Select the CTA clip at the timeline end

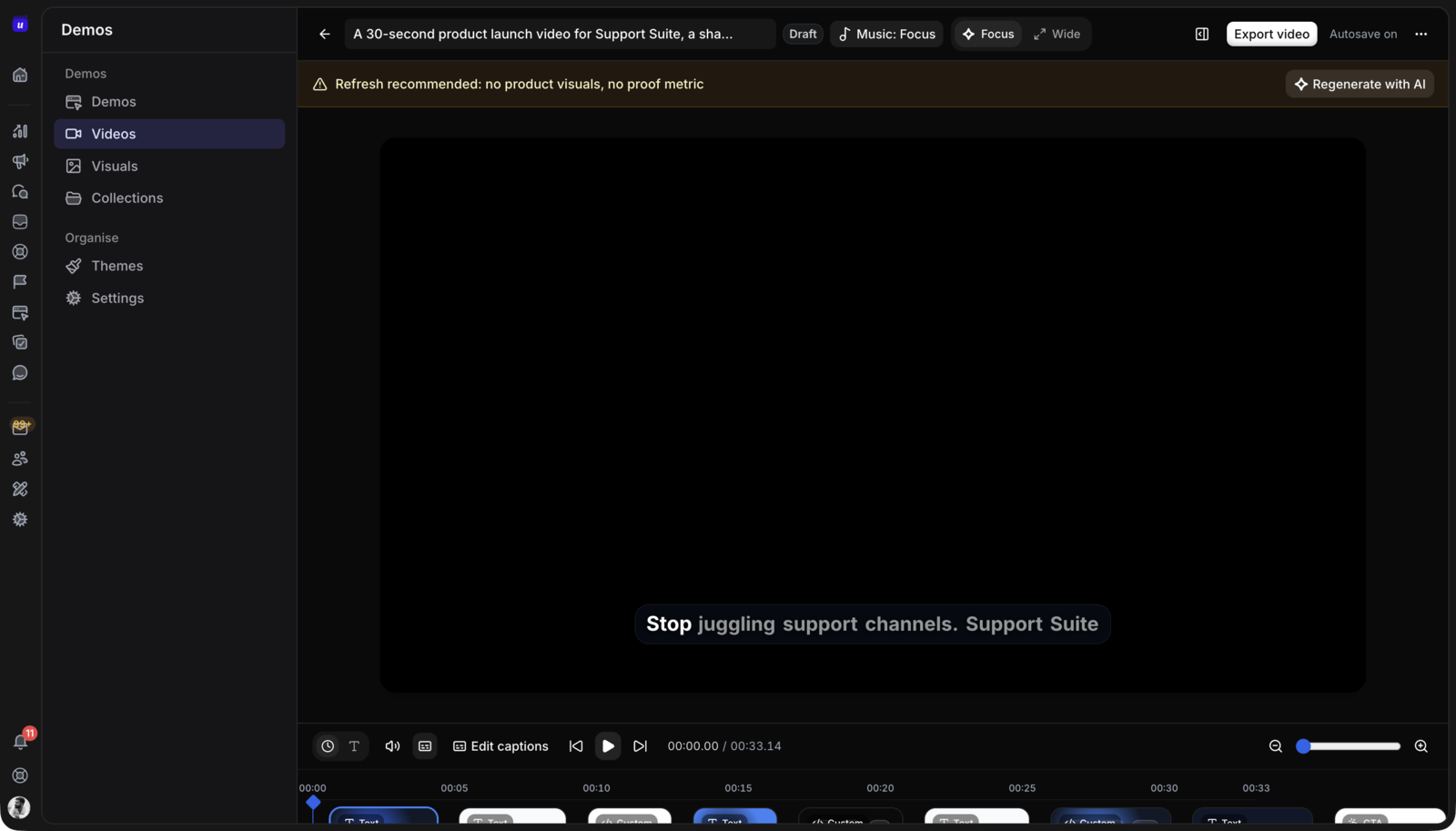(x=1390, y=816)
